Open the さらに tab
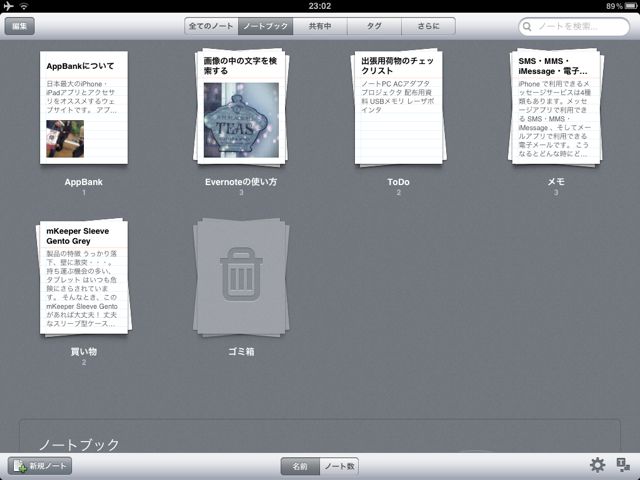The width and height of the screenshot is (640, 480). click(429, 26)
